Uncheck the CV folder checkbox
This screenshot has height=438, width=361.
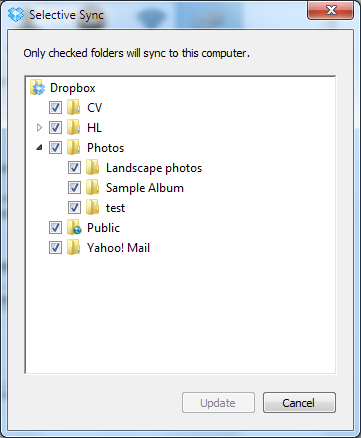pos(55,108)
